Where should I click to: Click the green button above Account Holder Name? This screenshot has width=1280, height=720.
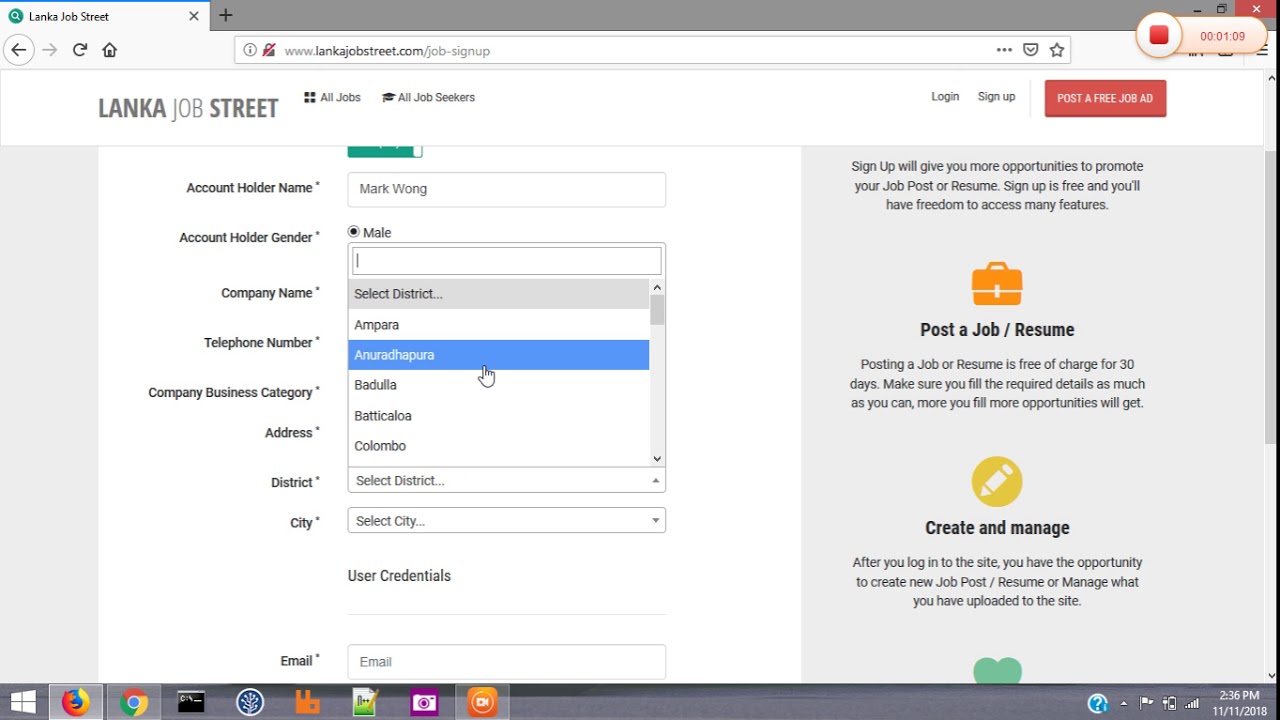coord(385,150)
